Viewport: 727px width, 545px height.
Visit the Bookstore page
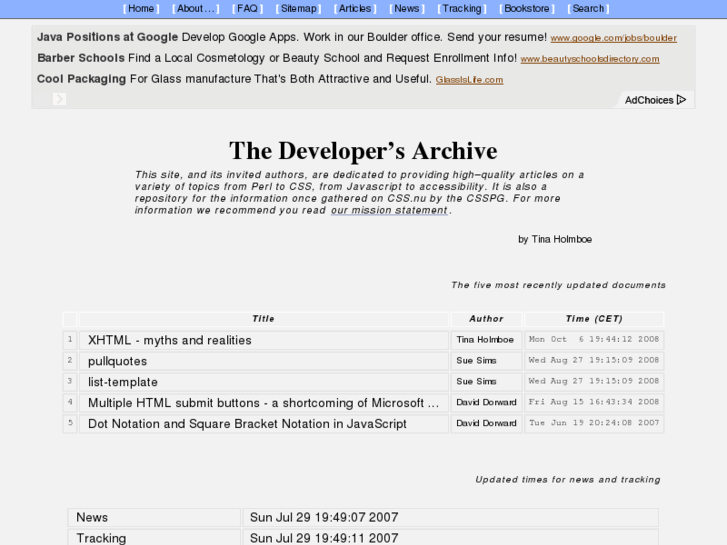click(x=527, y=8)
